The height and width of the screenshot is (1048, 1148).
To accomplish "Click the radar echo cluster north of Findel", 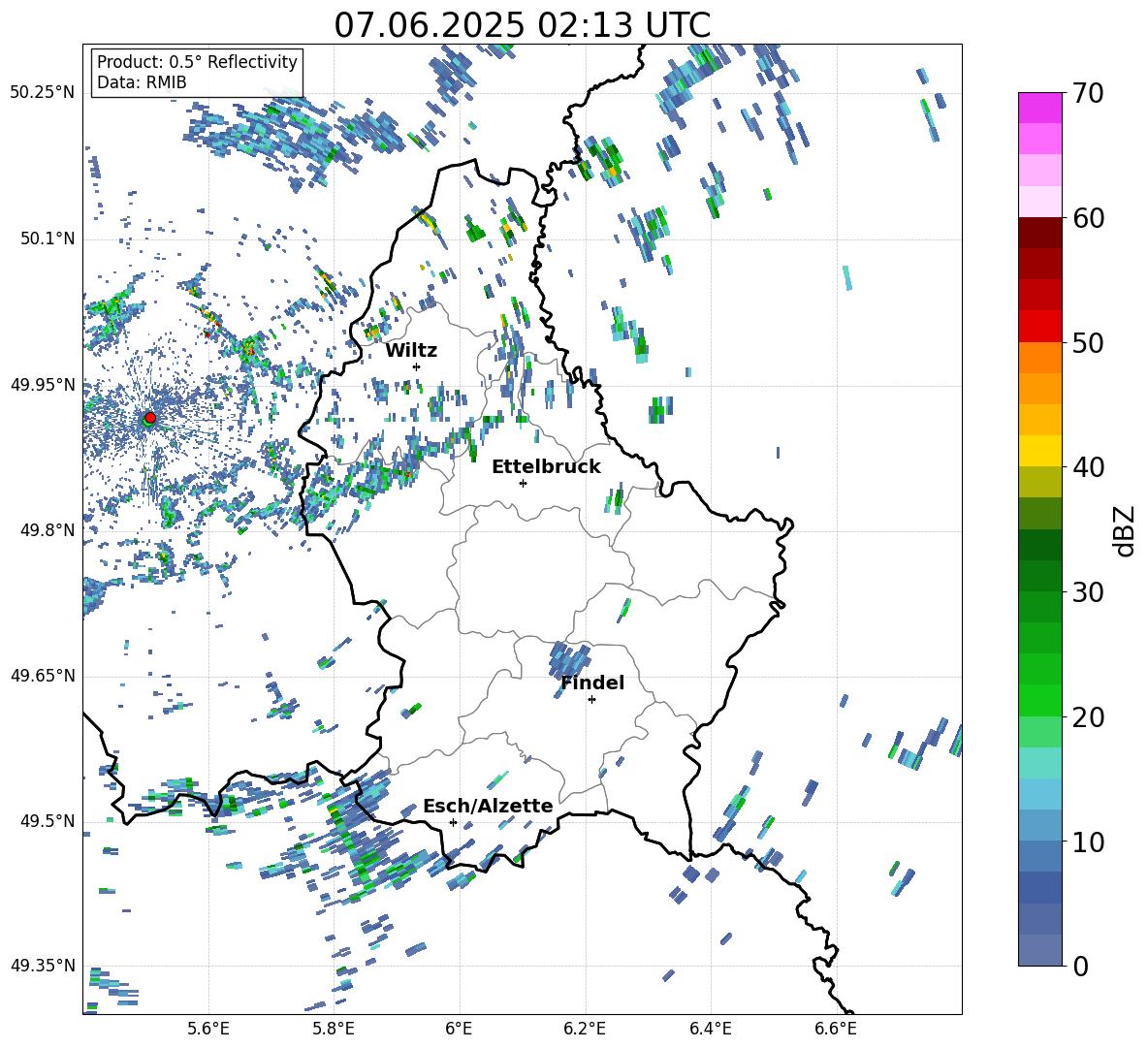I will (569, 657).
